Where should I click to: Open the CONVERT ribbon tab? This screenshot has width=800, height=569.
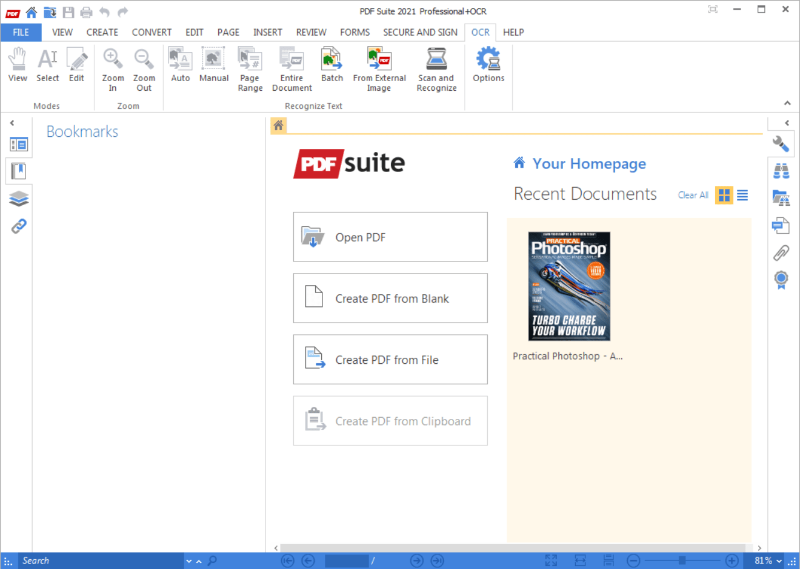(x=151, y=32)
